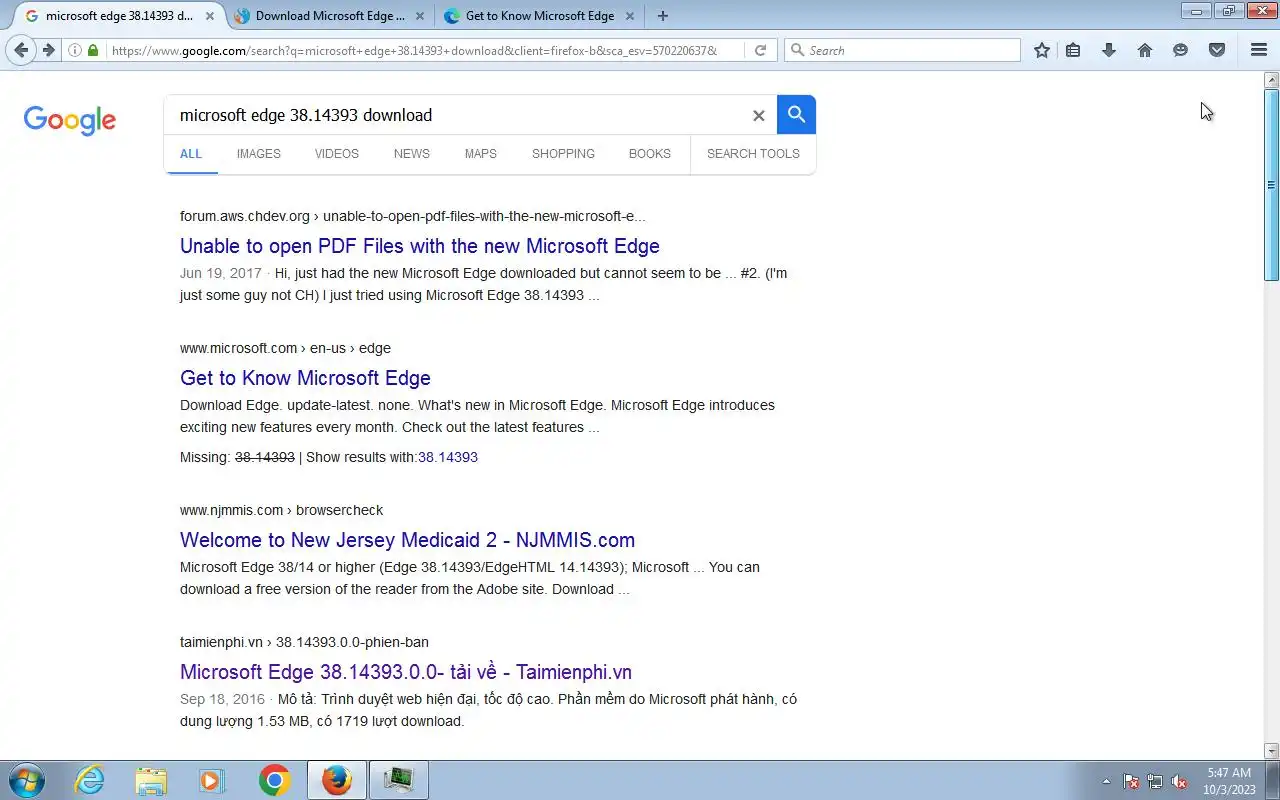The image size is (1280, 800).
Task: Click the Firefox Search box
Action: click(902, 50)
